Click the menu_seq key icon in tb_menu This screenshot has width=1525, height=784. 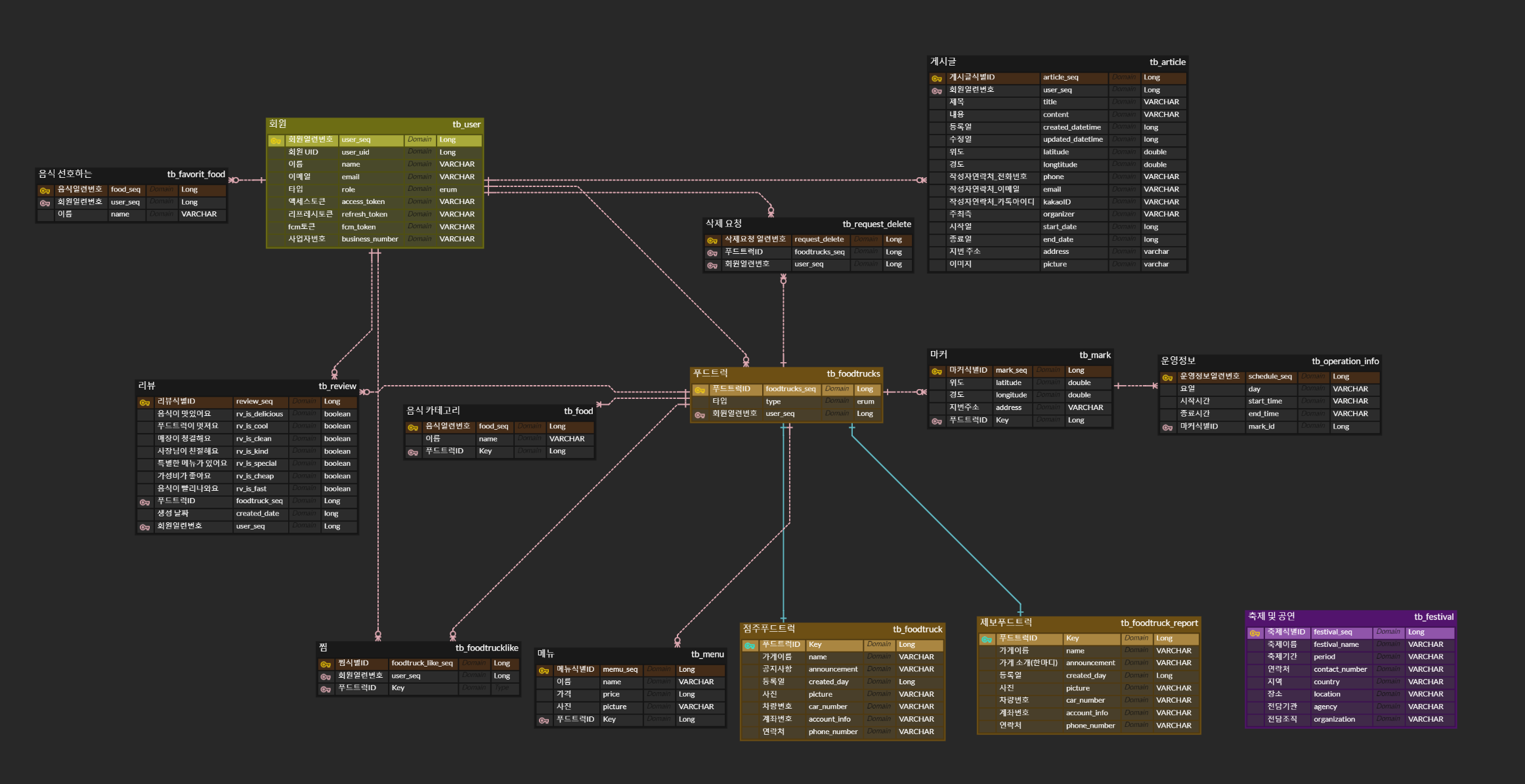544,670
